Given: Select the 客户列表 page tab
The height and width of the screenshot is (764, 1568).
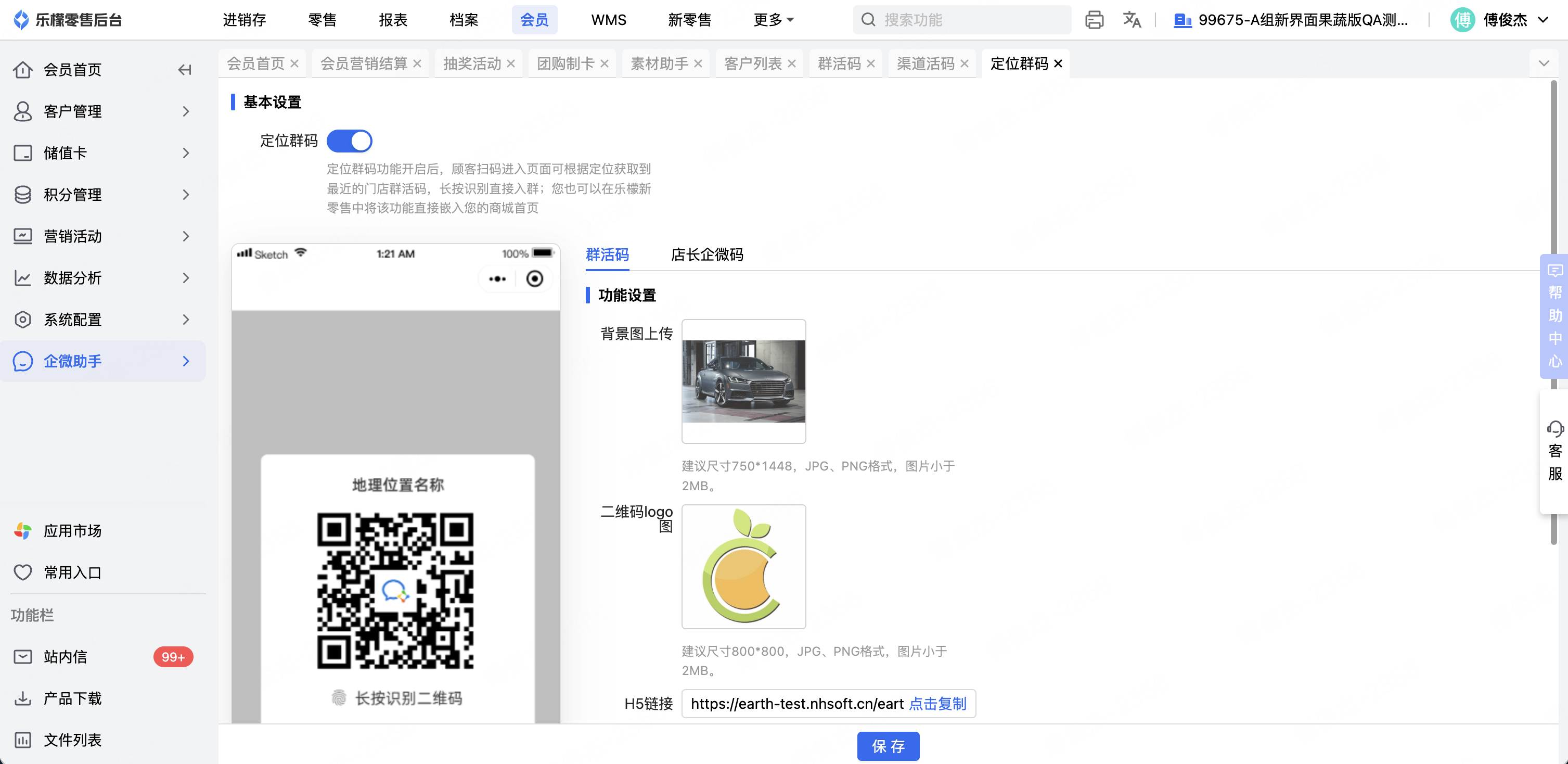Looking at the screenshot, I should pos(752,64).
